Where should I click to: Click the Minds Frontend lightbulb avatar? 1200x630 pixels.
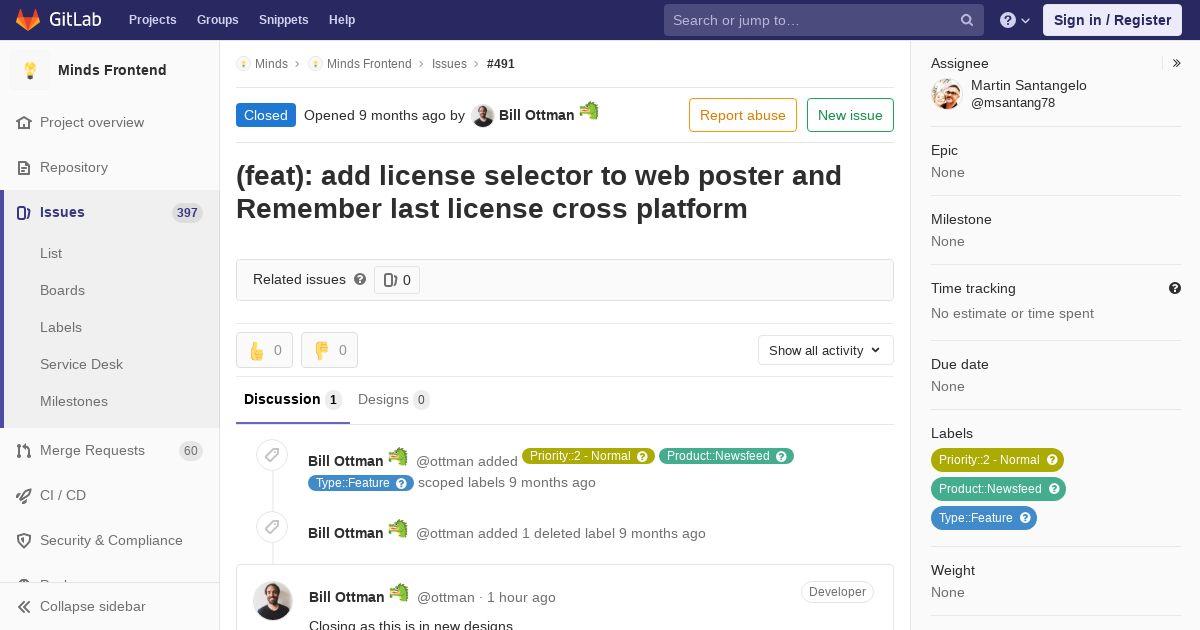[30, 70]
